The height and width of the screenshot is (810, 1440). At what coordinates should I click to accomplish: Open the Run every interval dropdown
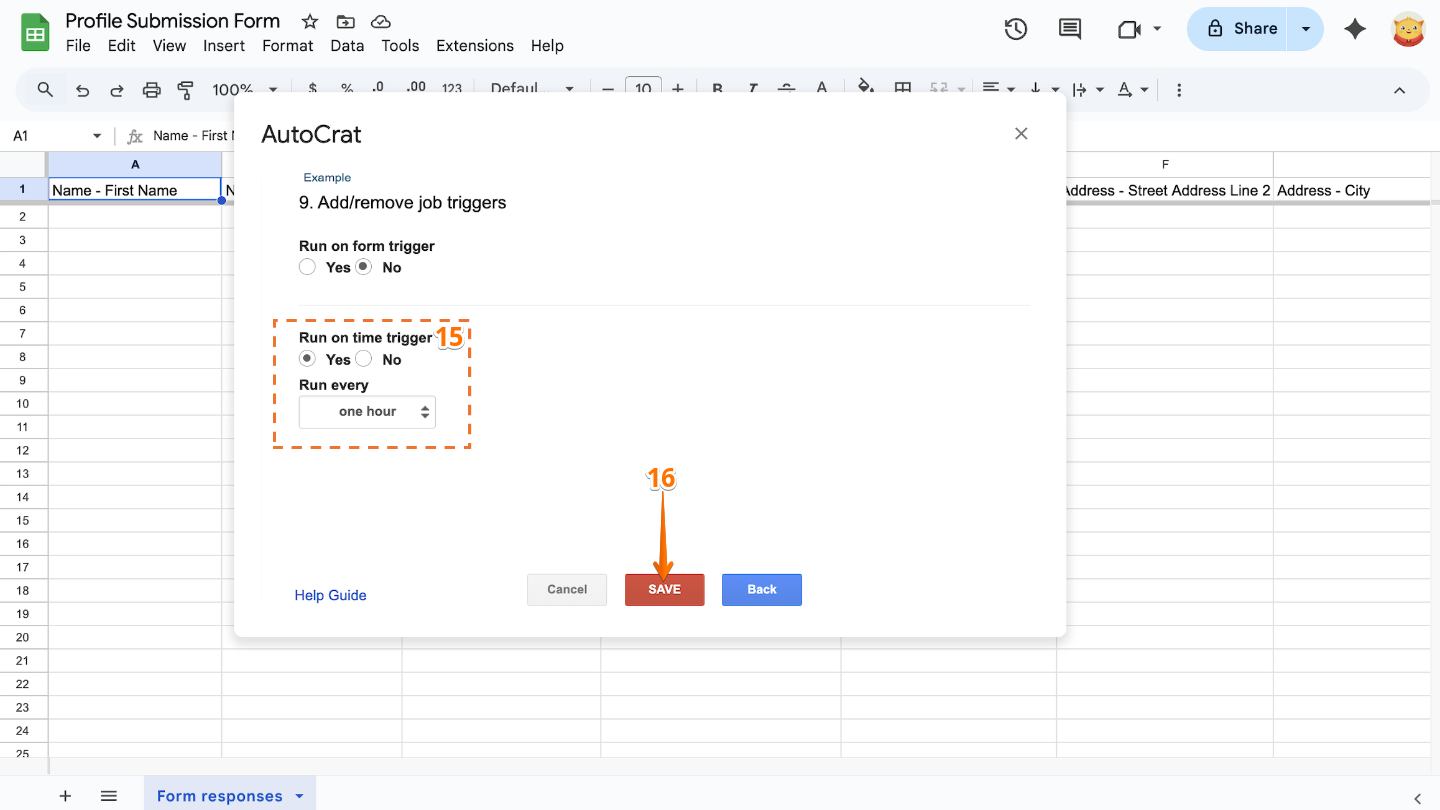367,412
